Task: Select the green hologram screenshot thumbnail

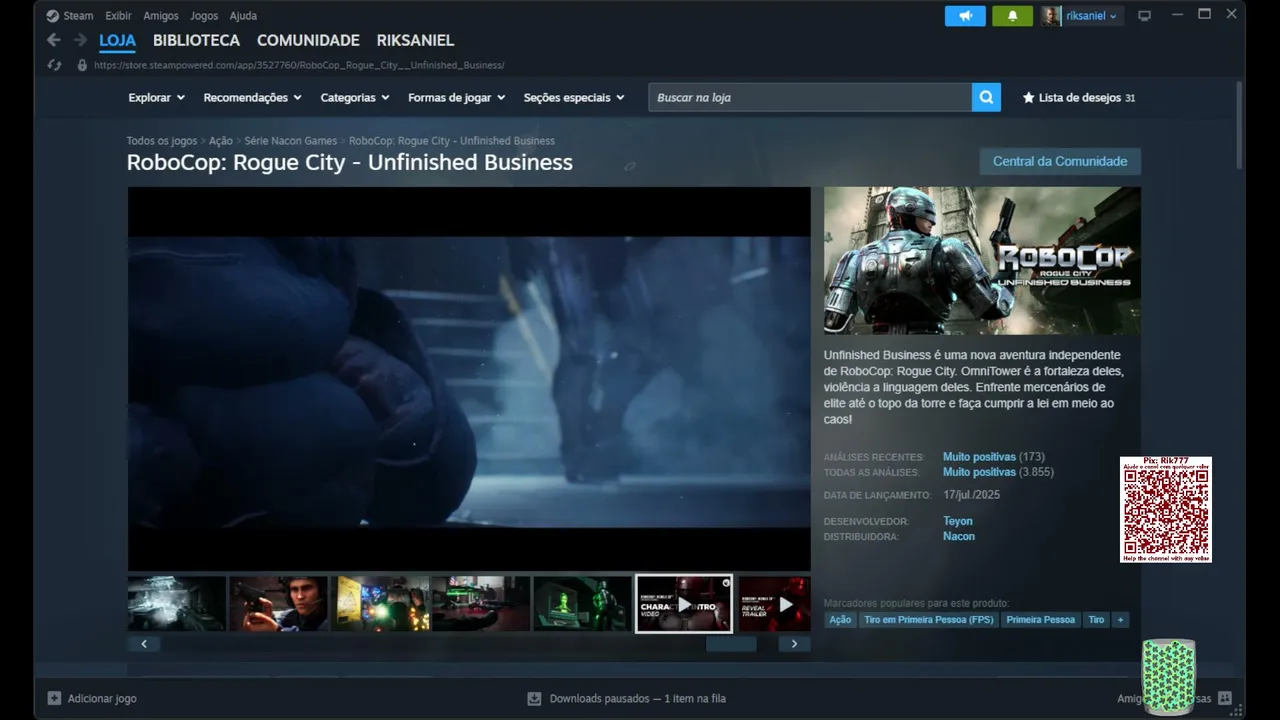Action: pyautogui.click(x=582, y=604)
